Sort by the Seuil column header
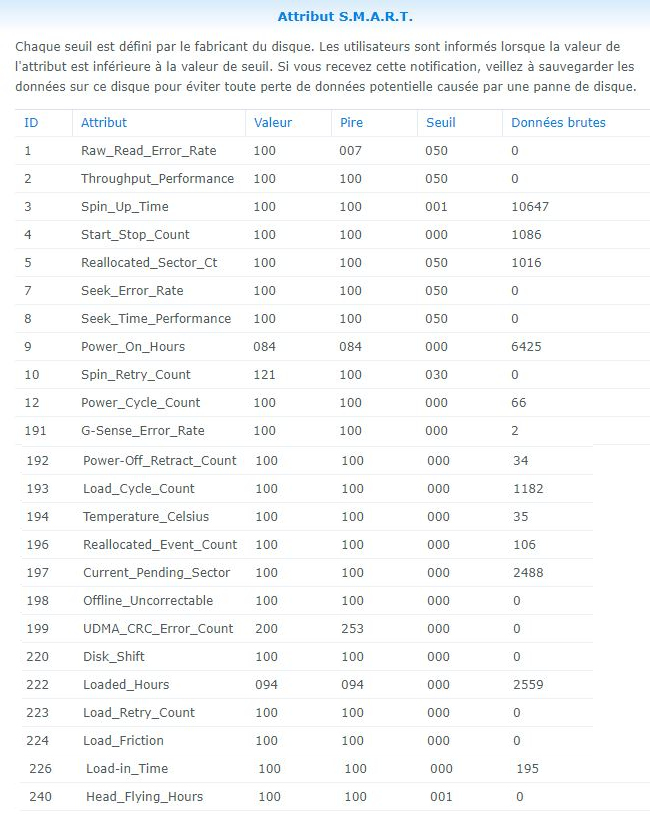The image size is (650, 820). (440, 122)
